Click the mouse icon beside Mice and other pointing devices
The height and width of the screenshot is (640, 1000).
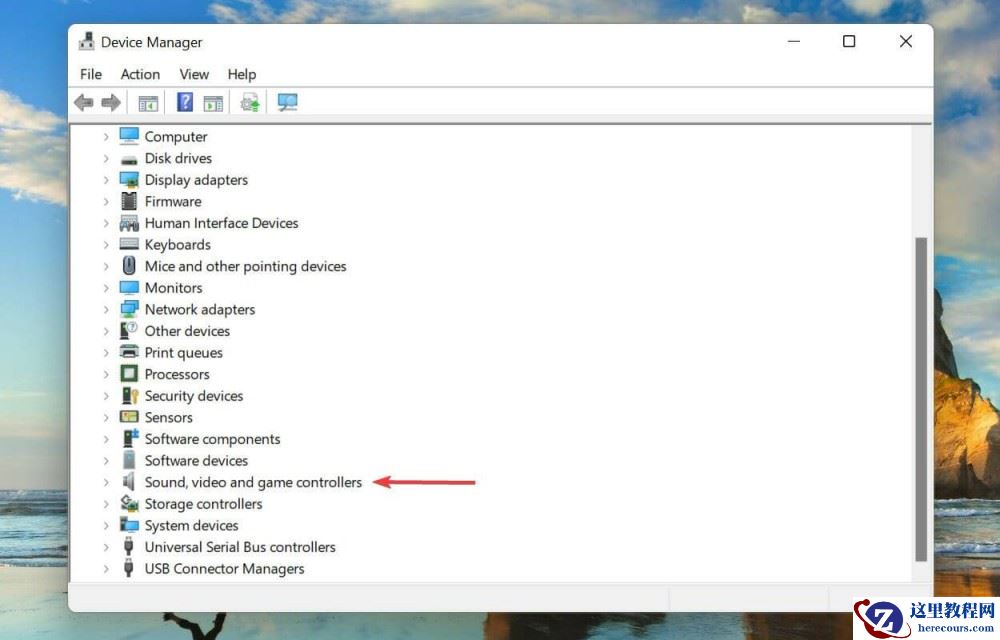129,266
